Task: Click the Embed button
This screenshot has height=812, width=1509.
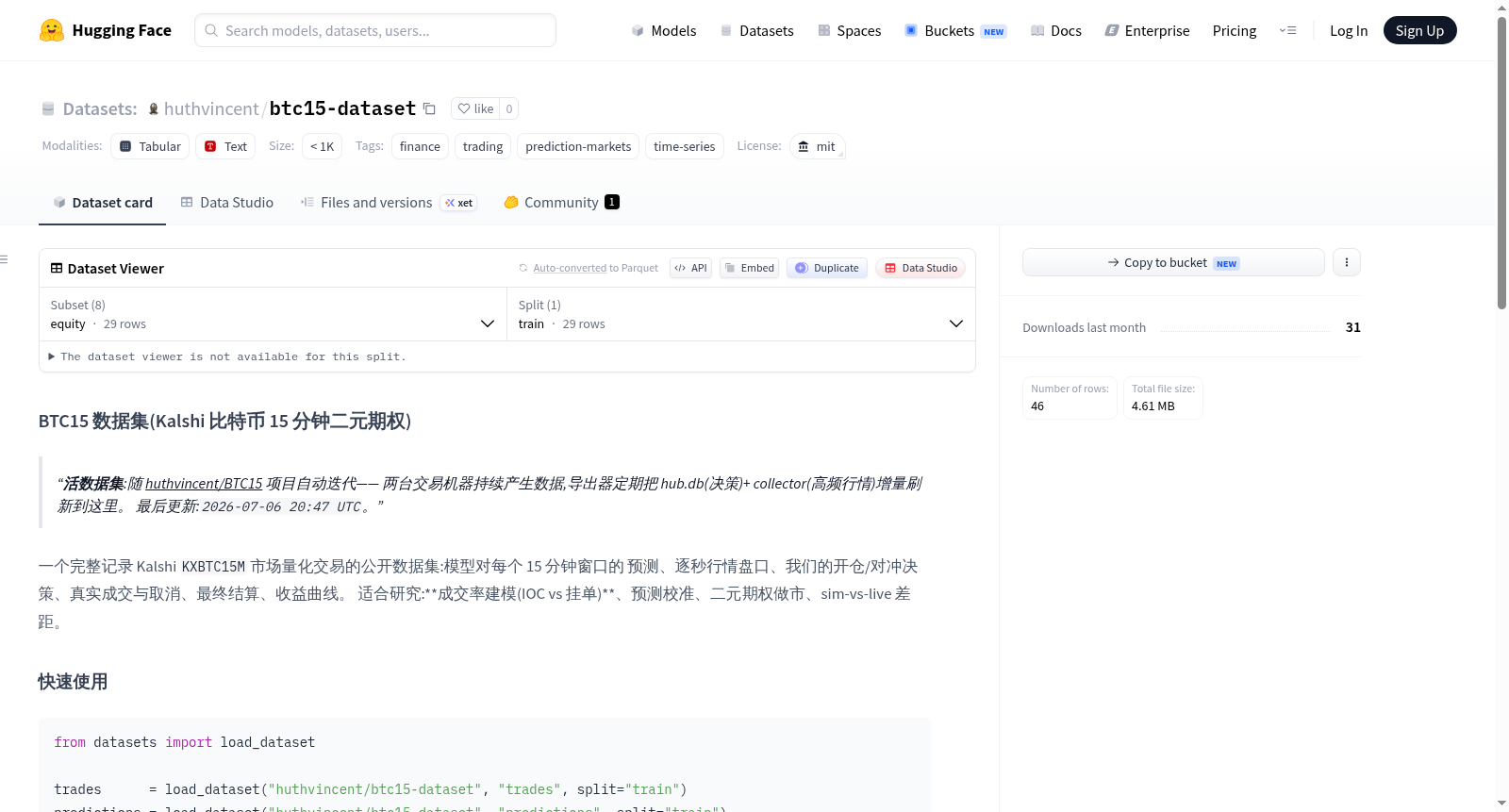Action: [749, 268]
